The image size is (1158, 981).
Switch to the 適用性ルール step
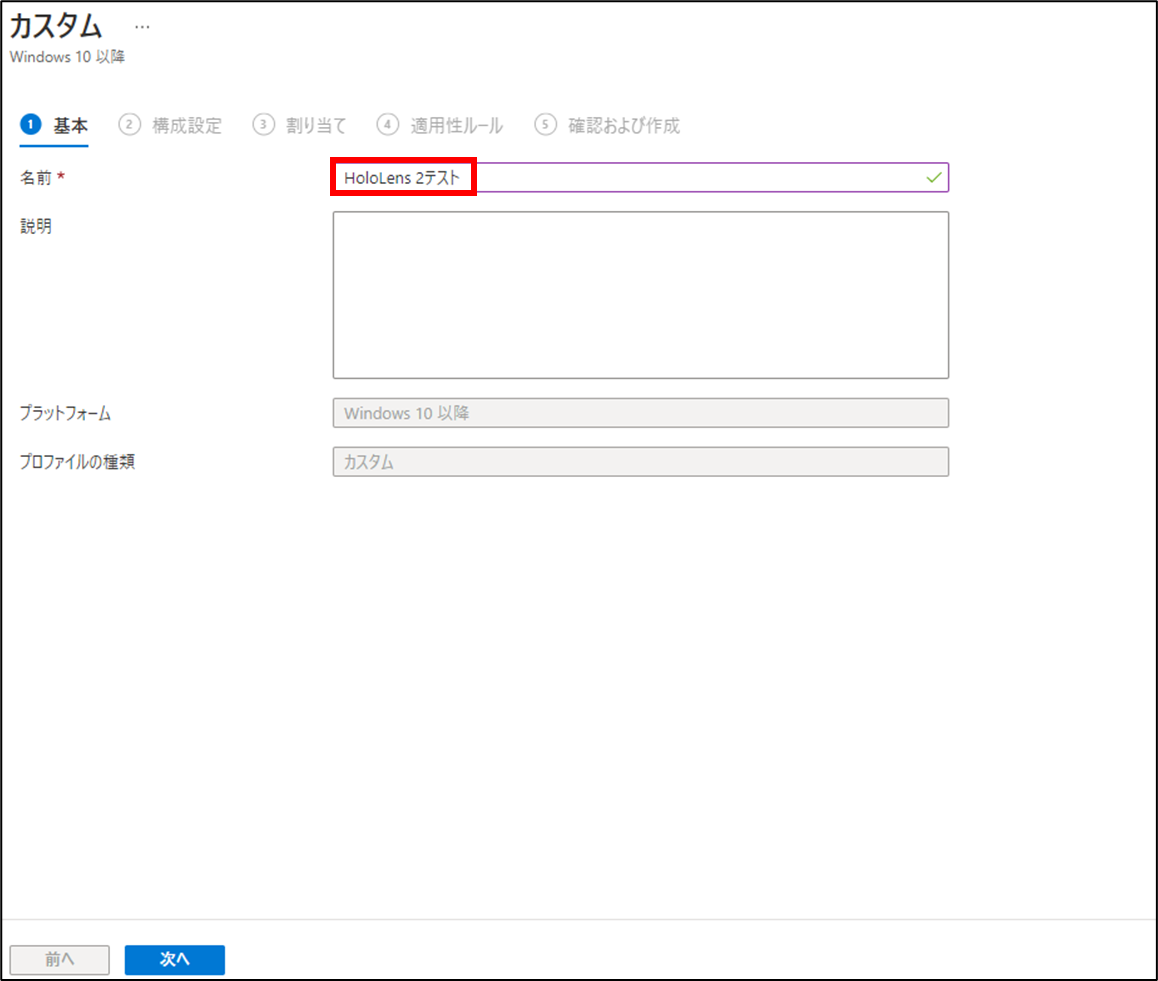[440, 126]
